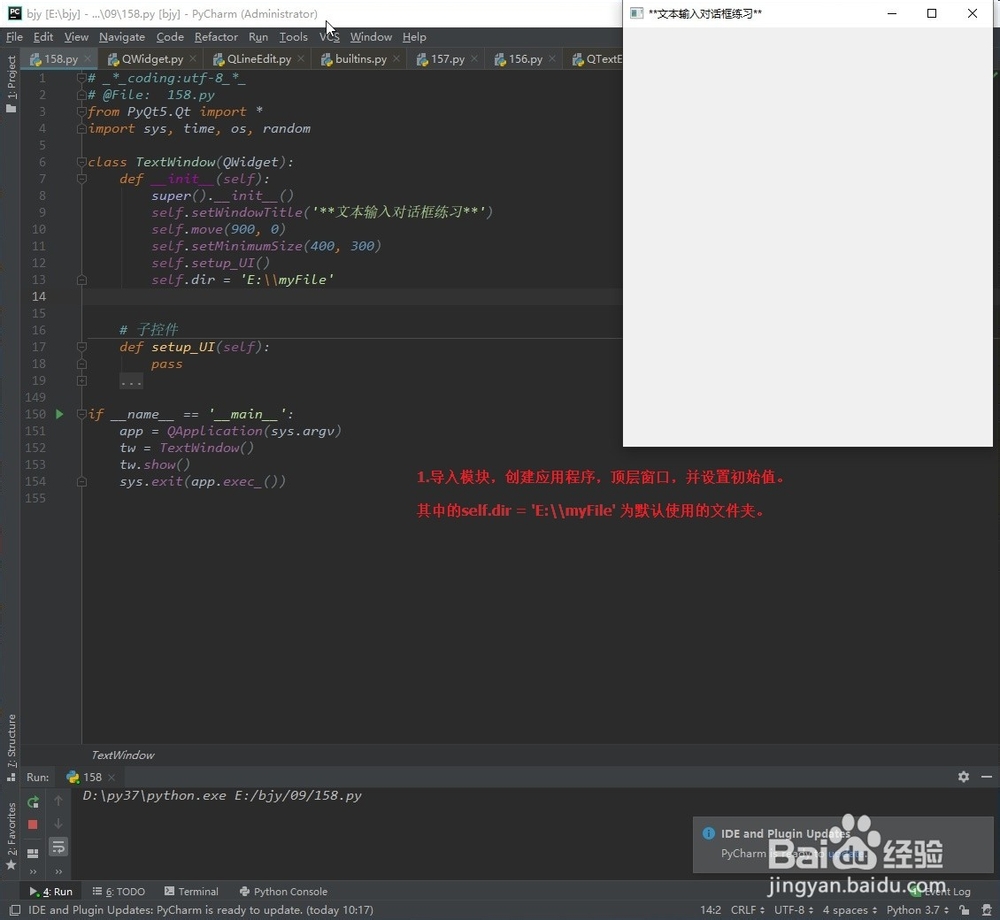Toggle the Structure tool window
Viewport: 1000px width, 920px height.
tap(10, 742)
